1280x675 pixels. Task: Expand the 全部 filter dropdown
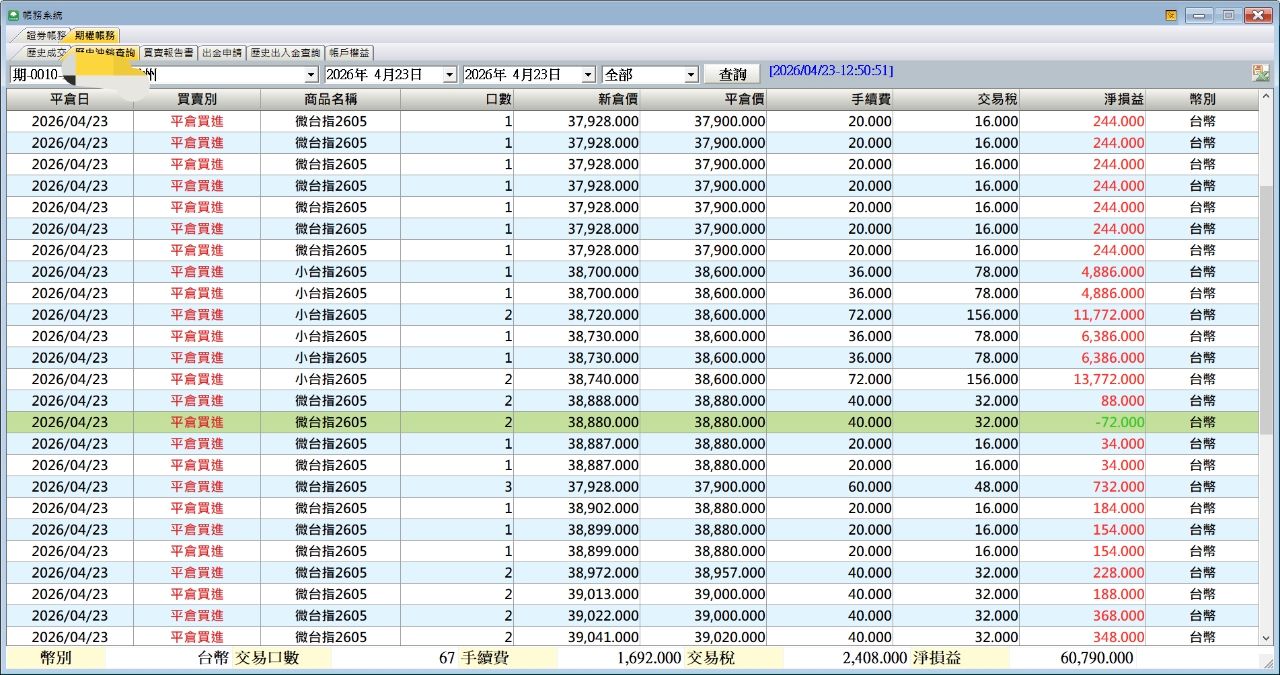pos(690,75)
